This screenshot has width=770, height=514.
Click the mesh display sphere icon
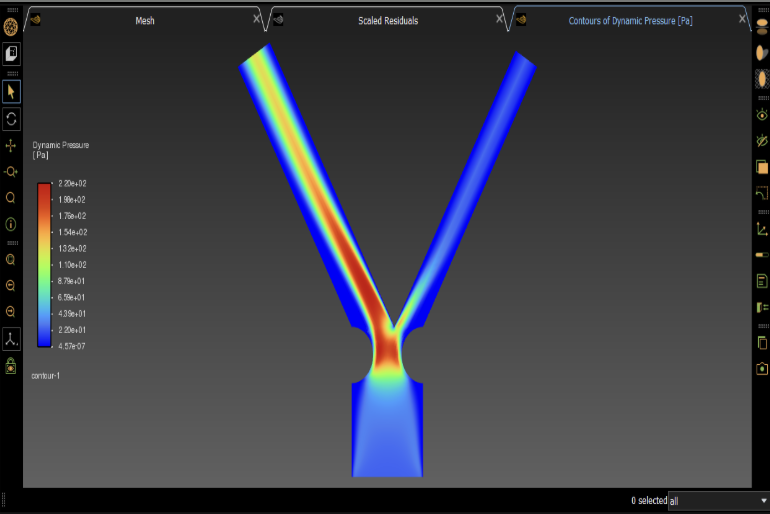pos(11,27)
